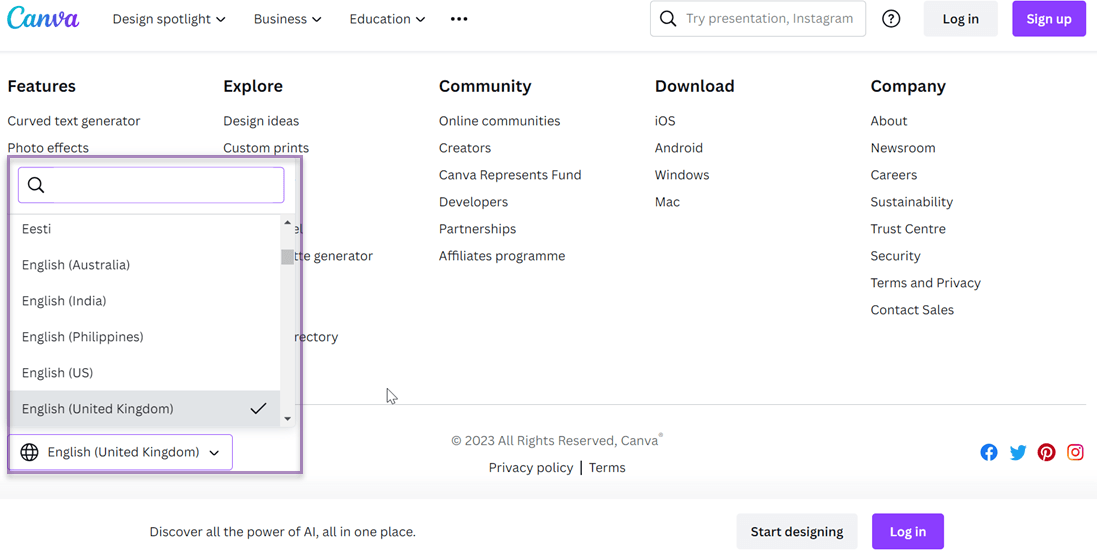1097x550 pixels.
Task: Open Online communities link
Action: [x=500, y=121]
